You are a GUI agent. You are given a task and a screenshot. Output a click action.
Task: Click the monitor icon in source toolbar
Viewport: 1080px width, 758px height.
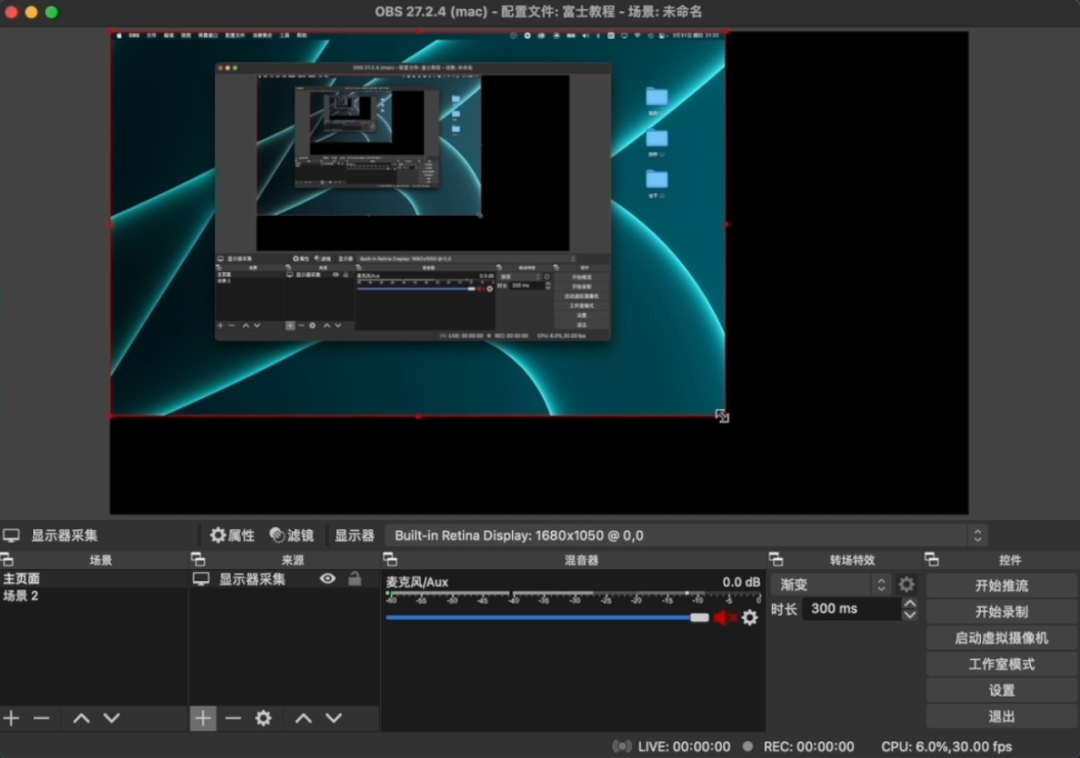point(11,535)
